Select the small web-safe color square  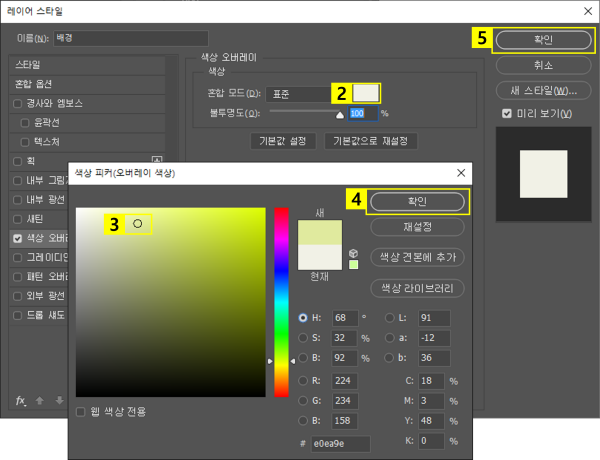click(354, 264)
